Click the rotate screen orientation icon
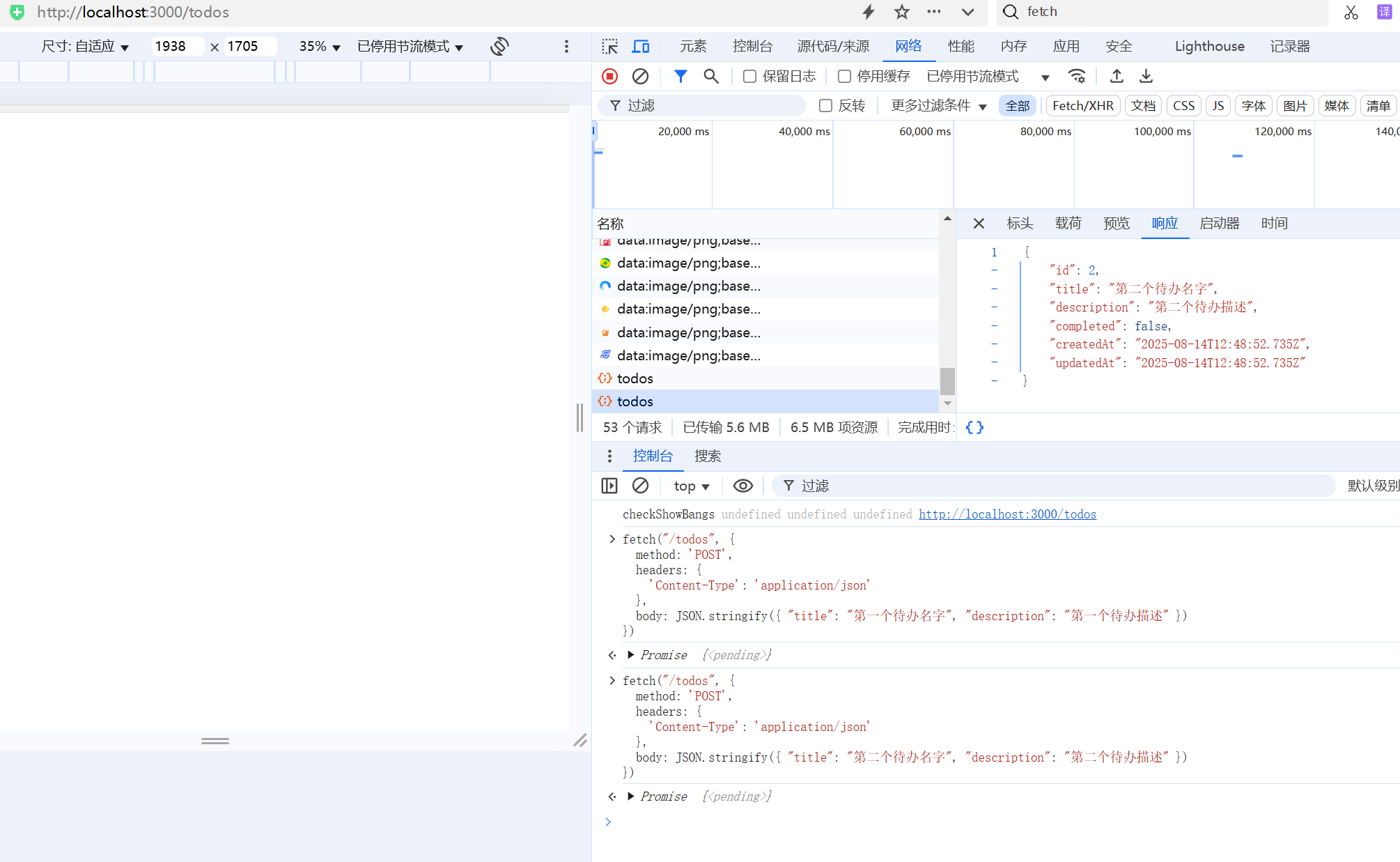The height and width of the screenshot is (862, 1400). coord(499,47)
